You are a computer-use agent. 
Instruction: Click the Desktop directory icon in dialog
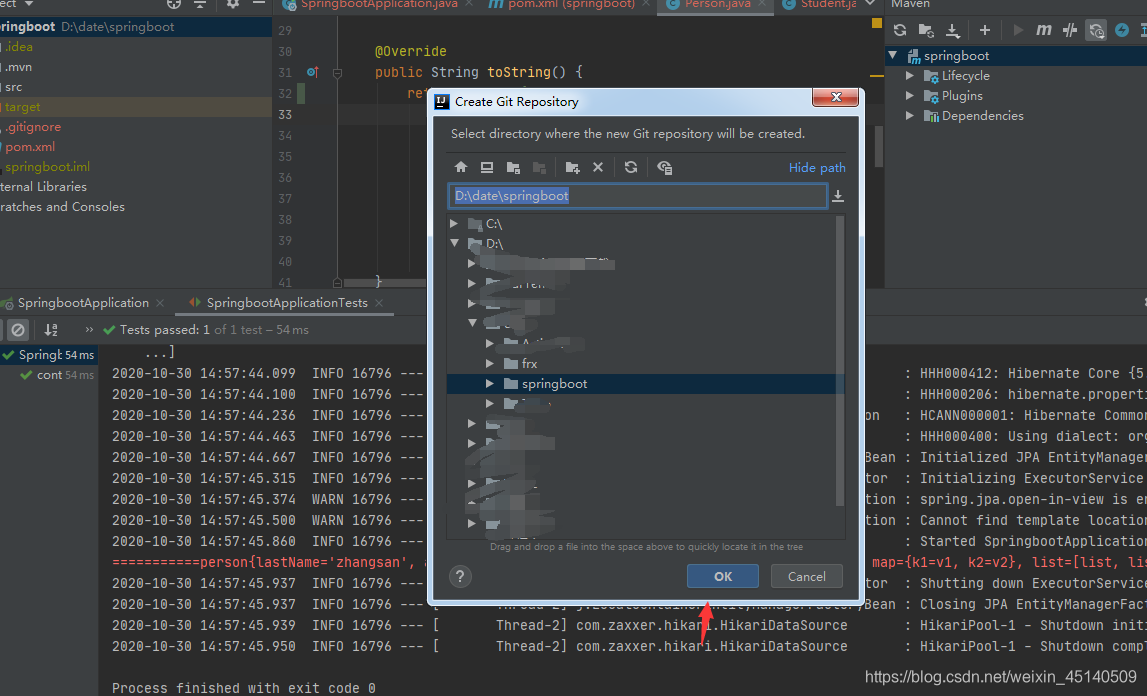(x=486, y=167)
